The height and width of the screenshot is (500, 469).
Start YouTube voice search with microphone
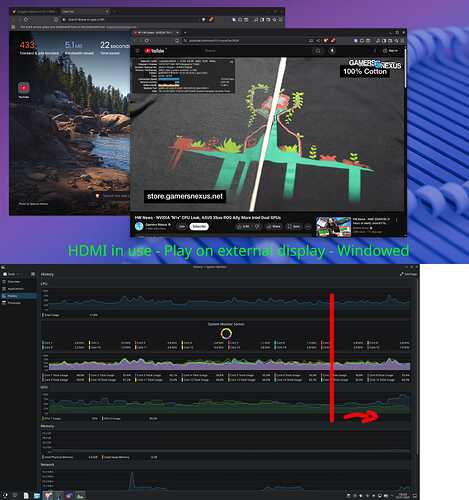[x=332, y=51]
